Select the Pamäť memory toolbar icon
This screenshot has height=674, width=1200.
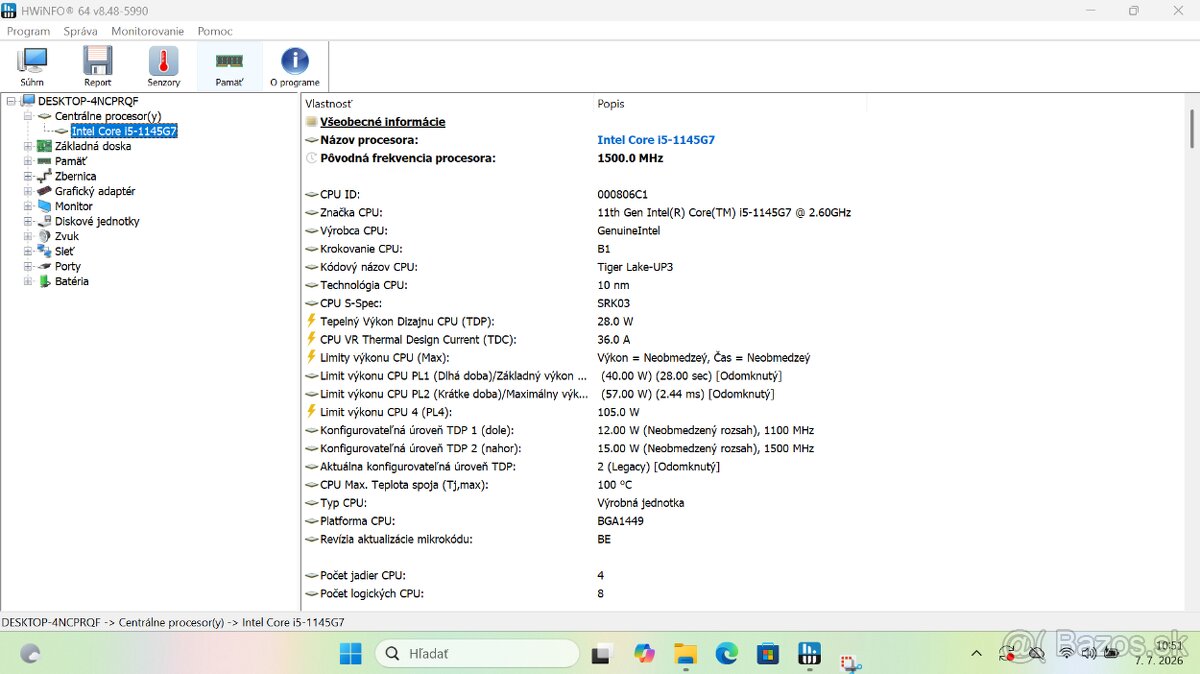pos(229,67)
